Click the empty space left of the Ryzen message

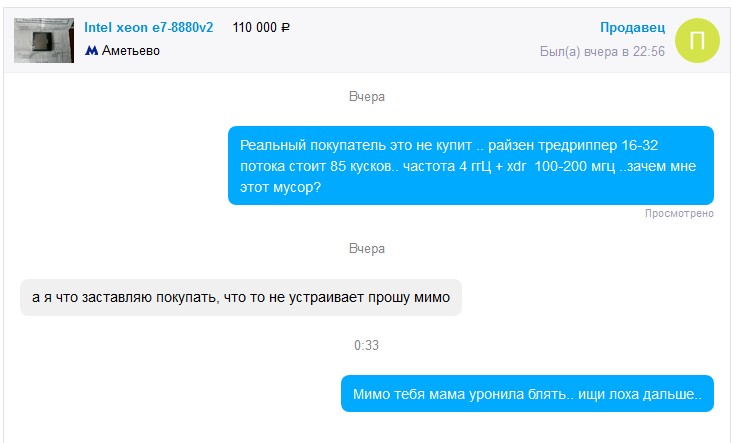click(x=115, y=166)
